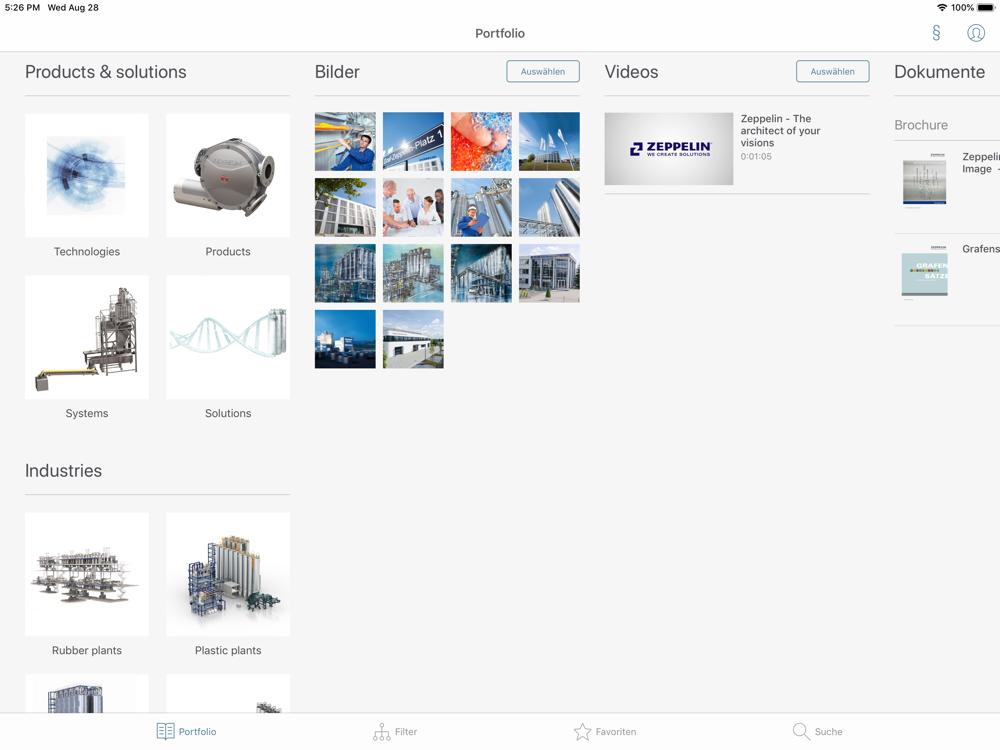Check the Wi-Fi status icon
The image size is (1000, 750).
[x=941, y=8]
